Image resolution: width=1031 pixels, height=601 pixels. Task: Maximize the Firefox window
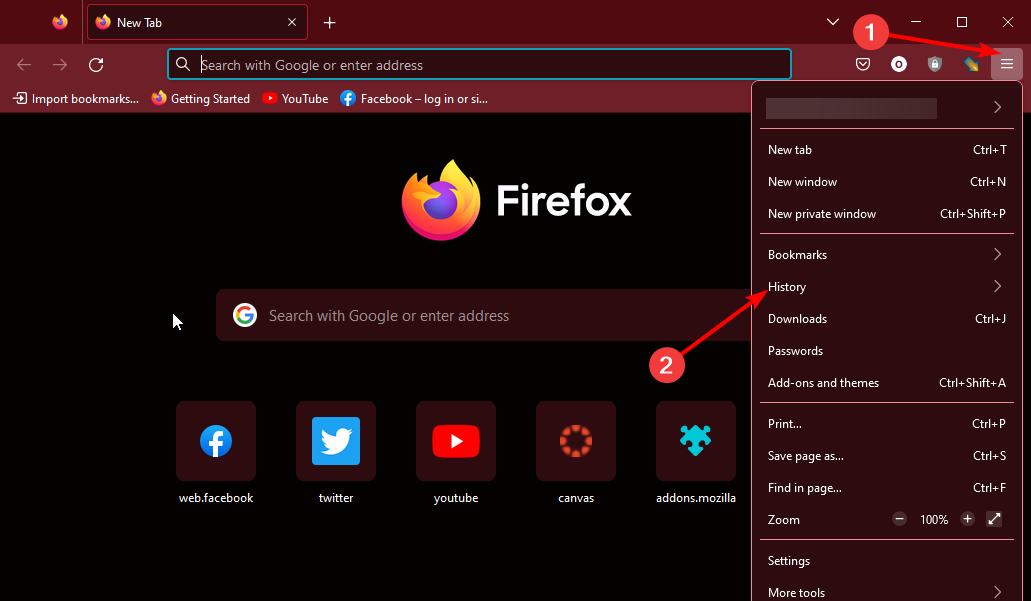click(x=962, y=22)
